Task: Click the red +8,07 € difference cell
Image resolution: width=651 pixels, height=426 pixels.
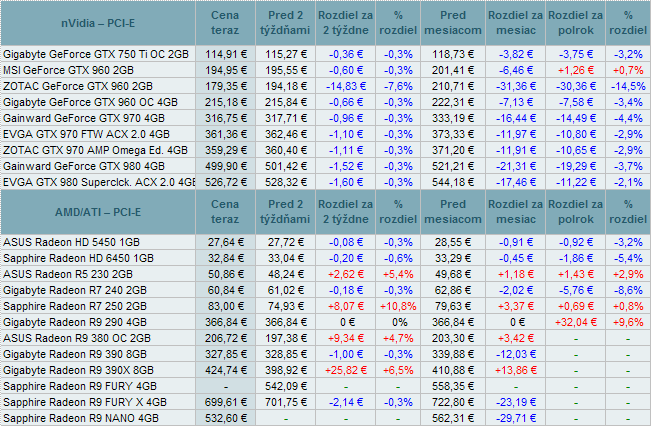Action: click(346, 306)
